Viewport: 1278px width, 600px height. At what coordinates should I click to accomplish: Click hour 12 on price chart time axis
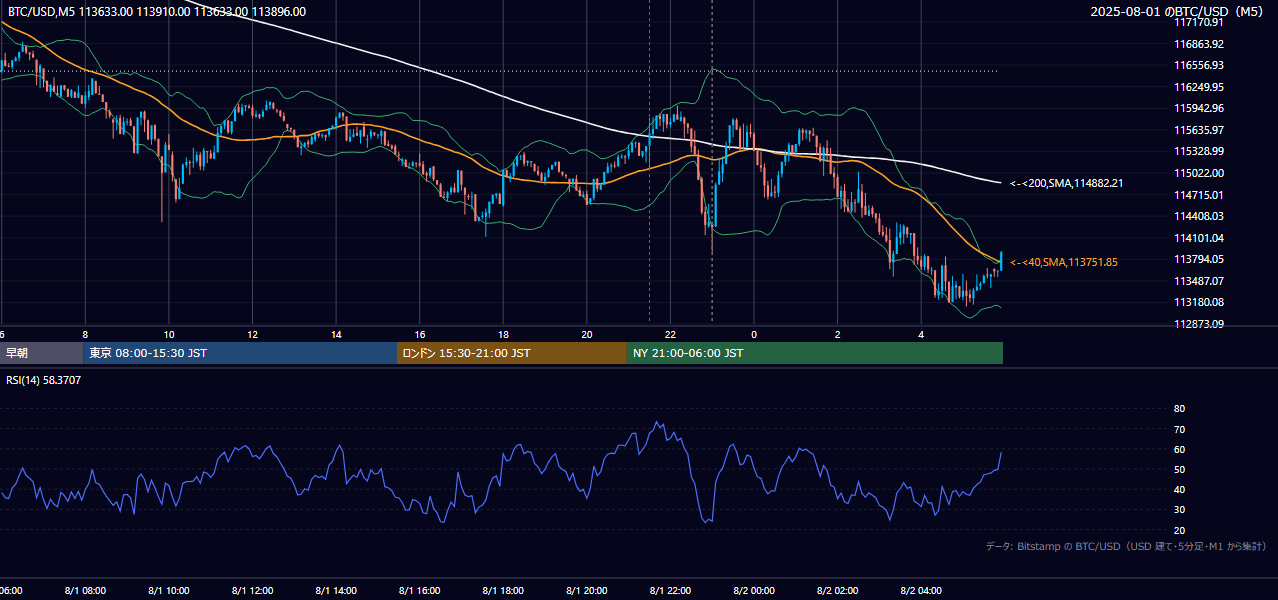point(252,334)
